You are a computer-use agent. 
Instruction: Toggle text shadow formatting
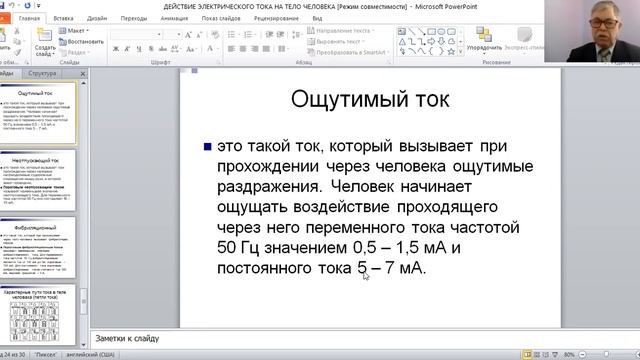(151, 49)
